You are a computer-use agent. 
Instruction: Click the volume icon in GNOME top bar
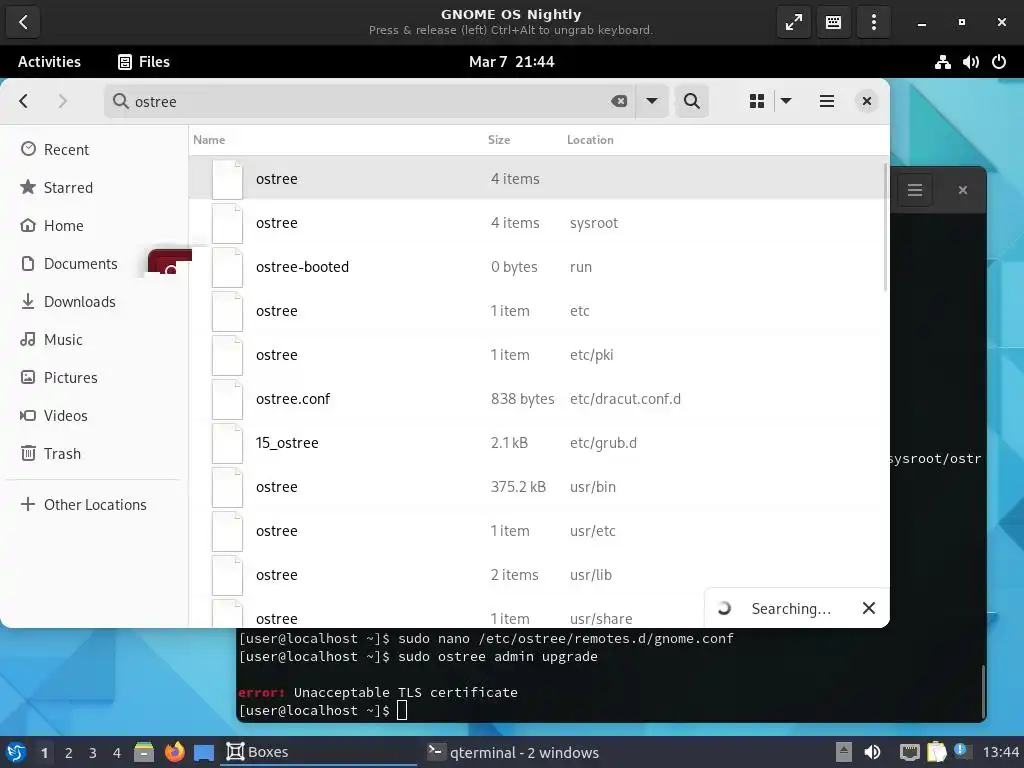(x=970, y=62)
